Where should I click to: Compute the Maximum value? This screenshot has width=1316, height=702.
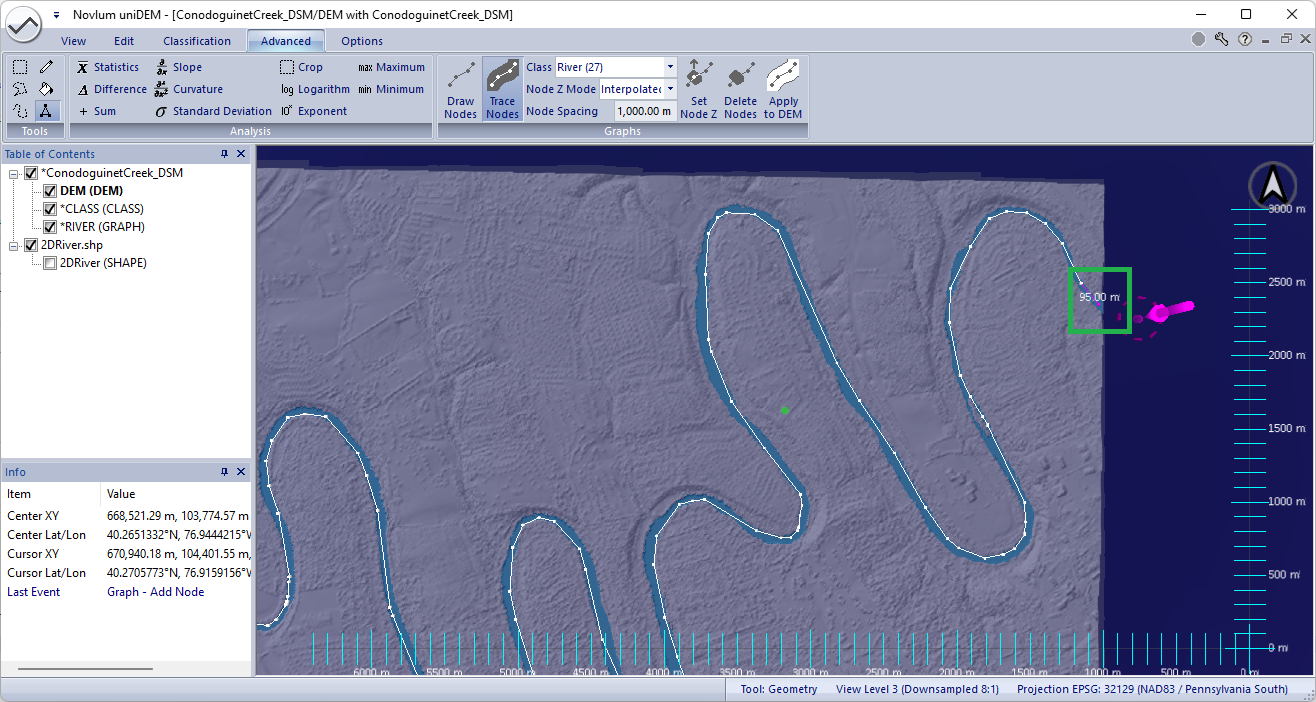pos(391,67)
